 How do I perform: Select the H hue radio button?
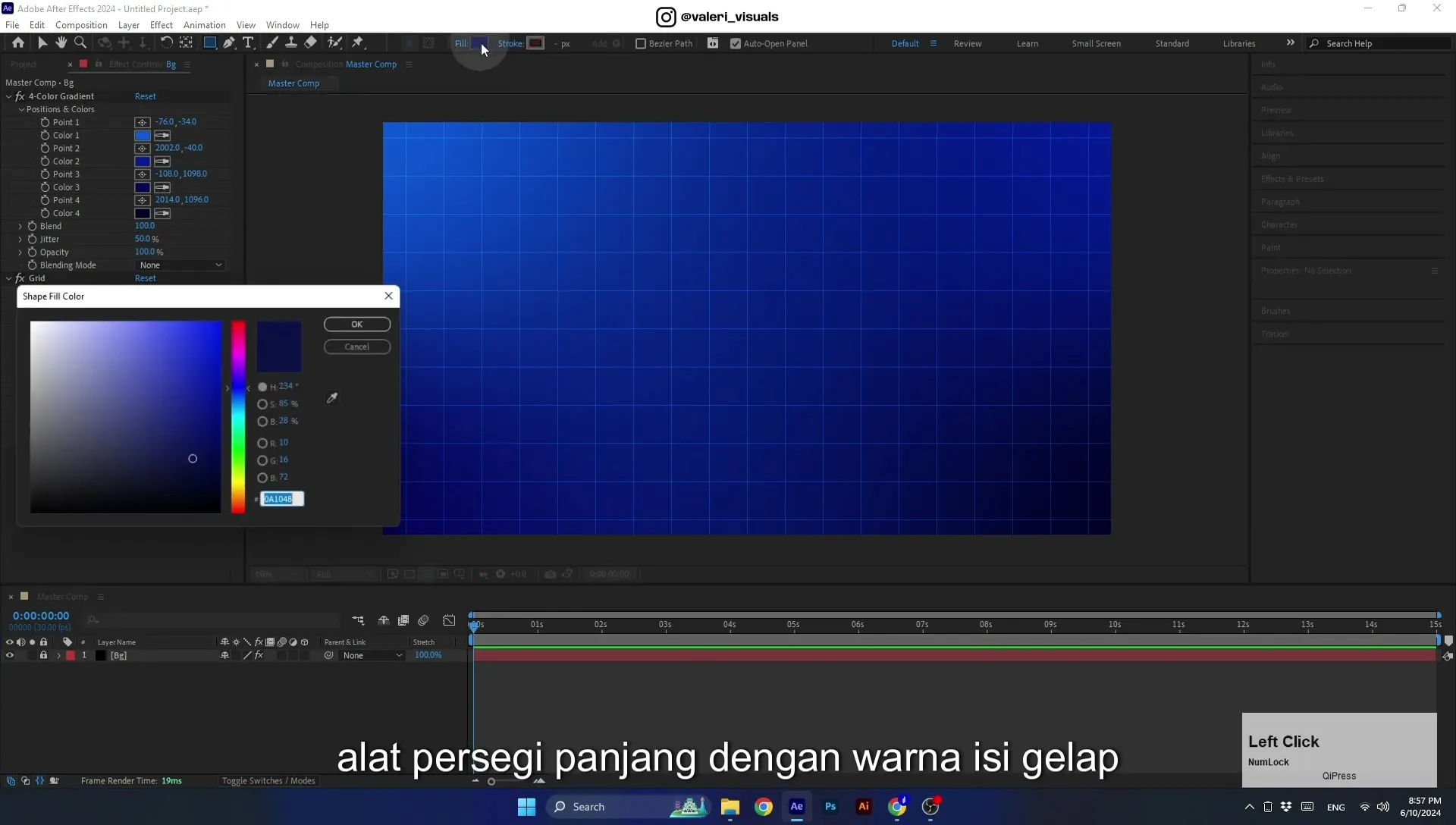click(262, 387)
